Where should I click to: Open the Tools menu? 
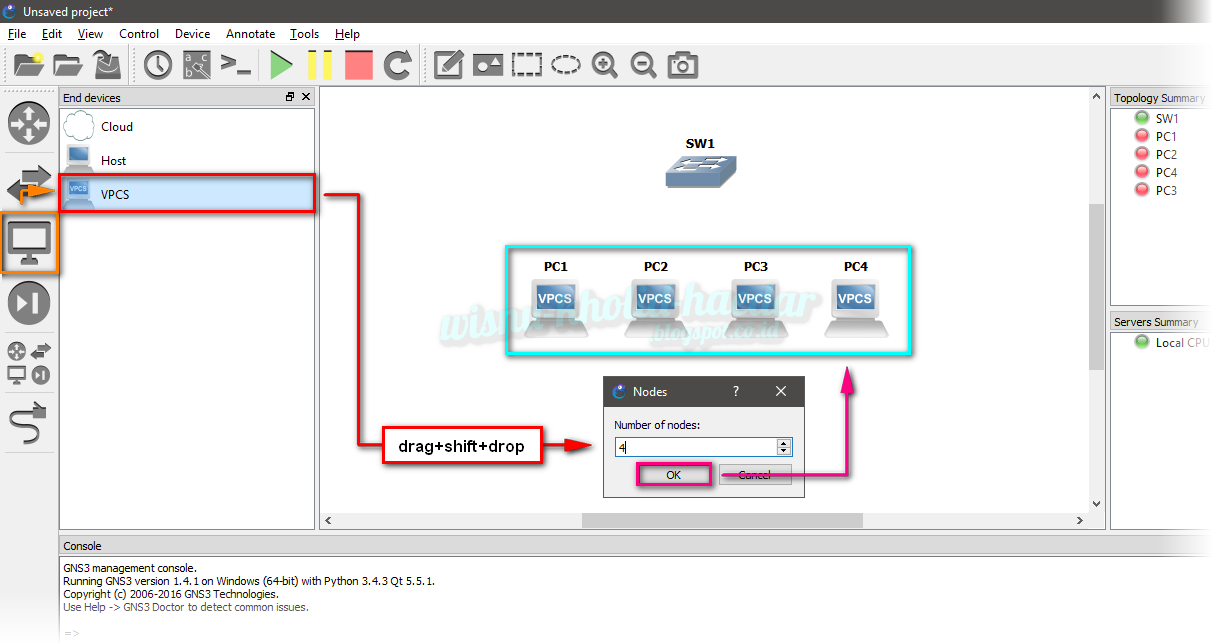click(304, 34)
